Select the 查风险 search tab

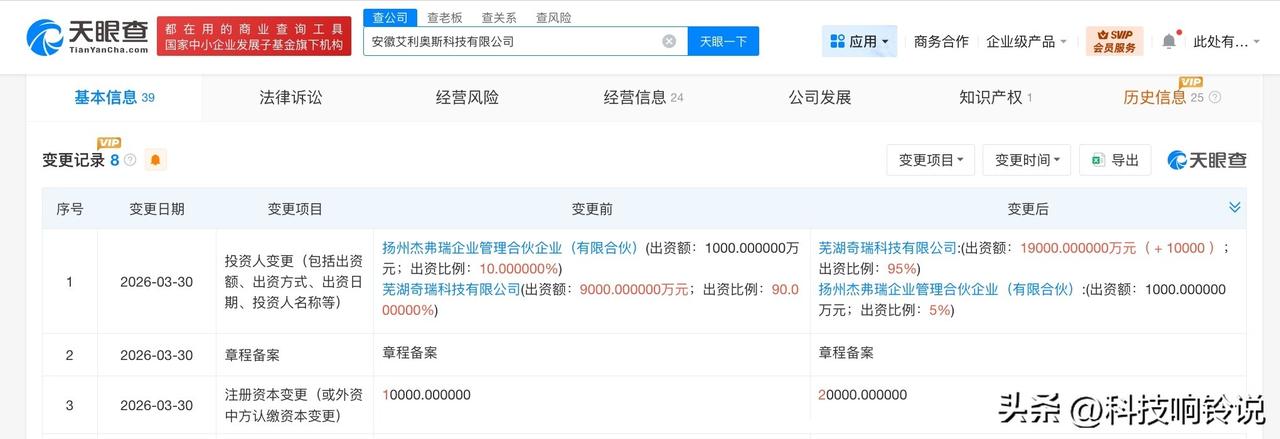553,17
